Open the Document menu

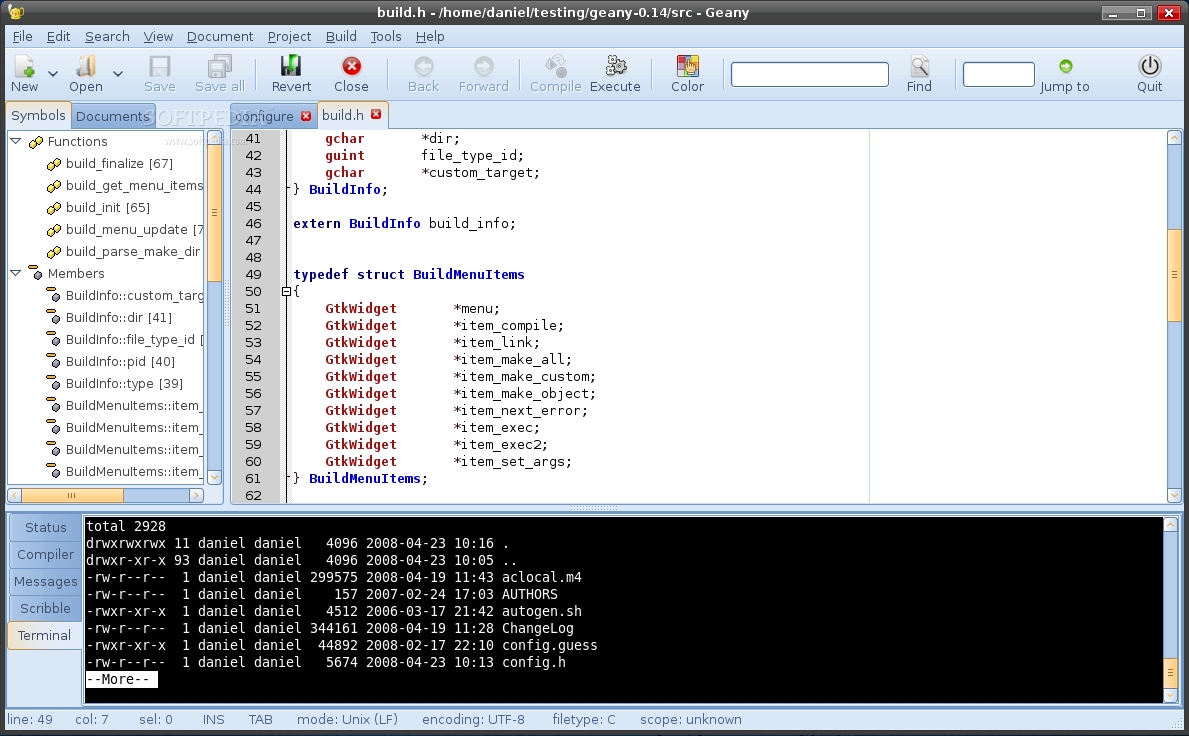pyautogui.click(x=220, y=36)
